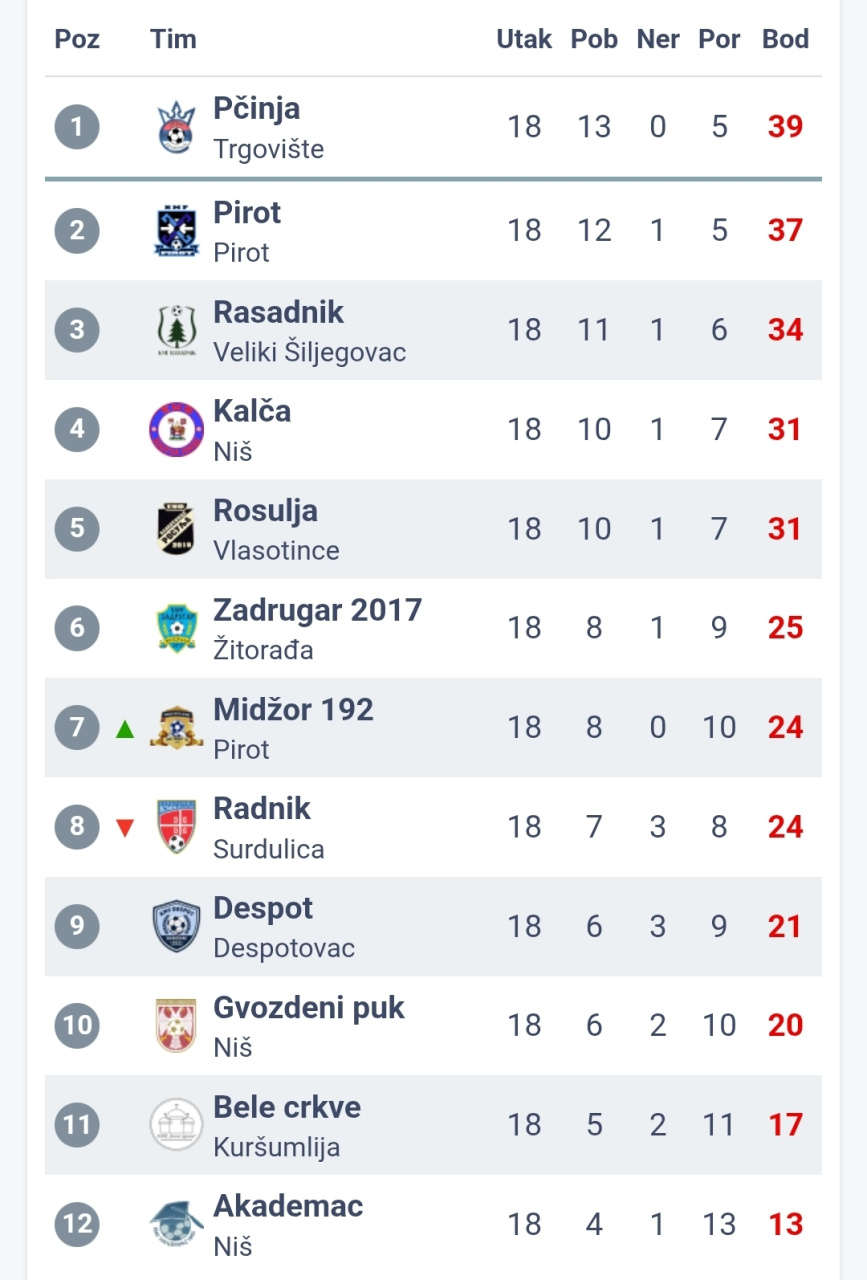Click Pčinja's 39 points value
This screenshot has height=1280, width=867.
[x=785, y=127]
